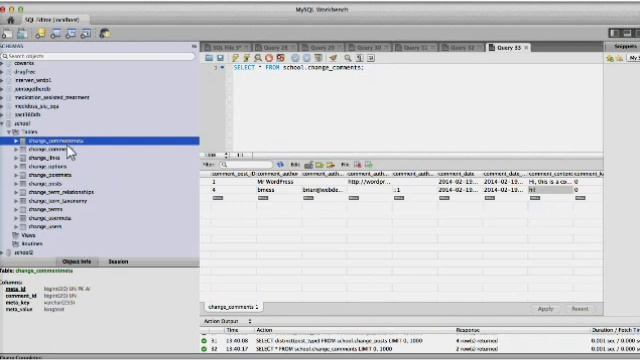Click the SELECT statement line in editor
The height and width of the screenshot is (360, 640).
tap(298, 67)
